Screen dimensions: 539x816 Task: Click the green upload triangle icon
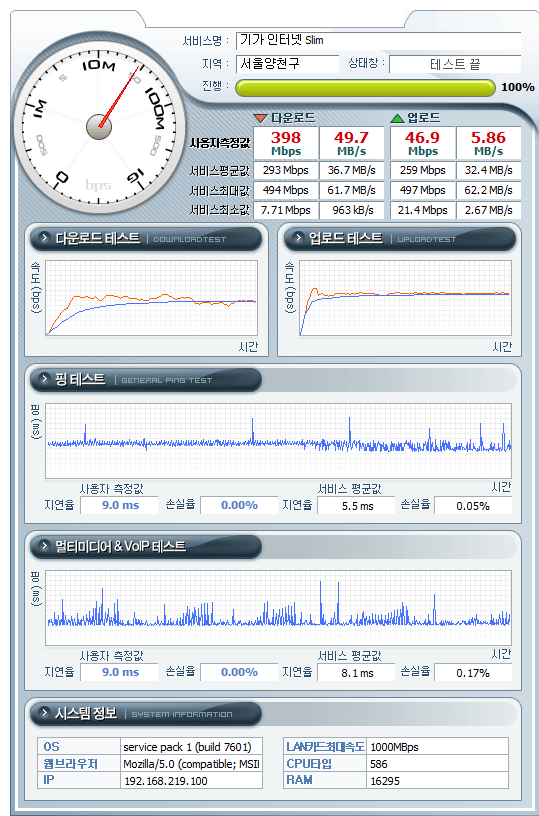pyautogui.click(x=397, y=118)
